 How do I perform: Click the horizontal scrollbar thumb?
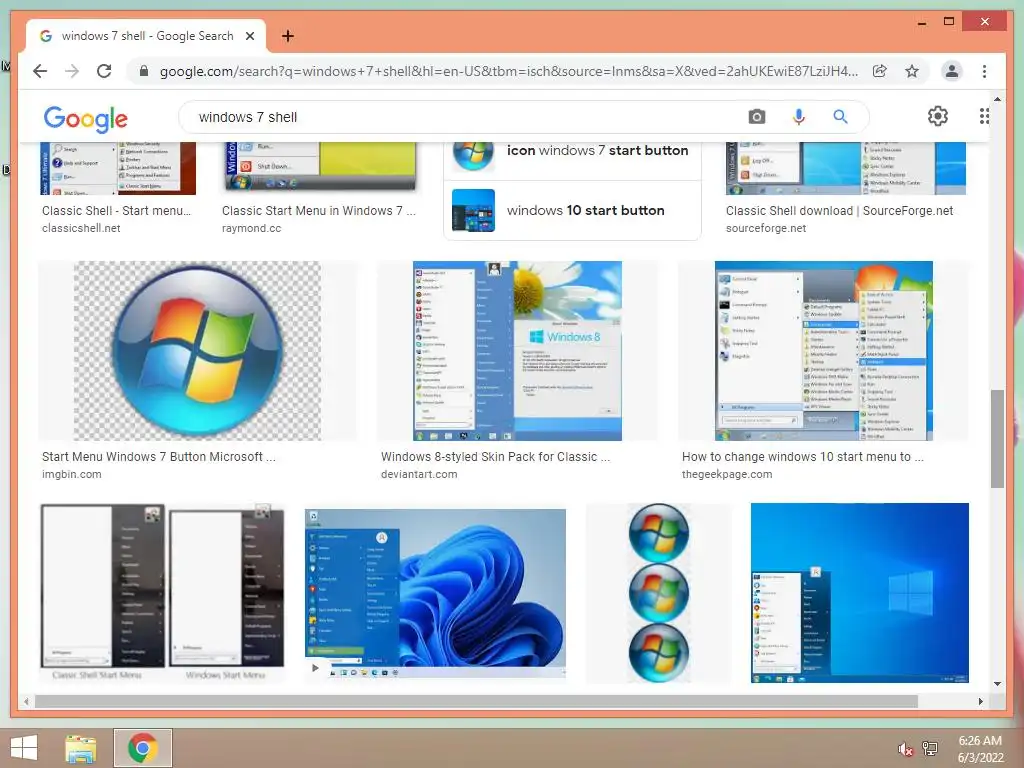[x=476, y=701]
